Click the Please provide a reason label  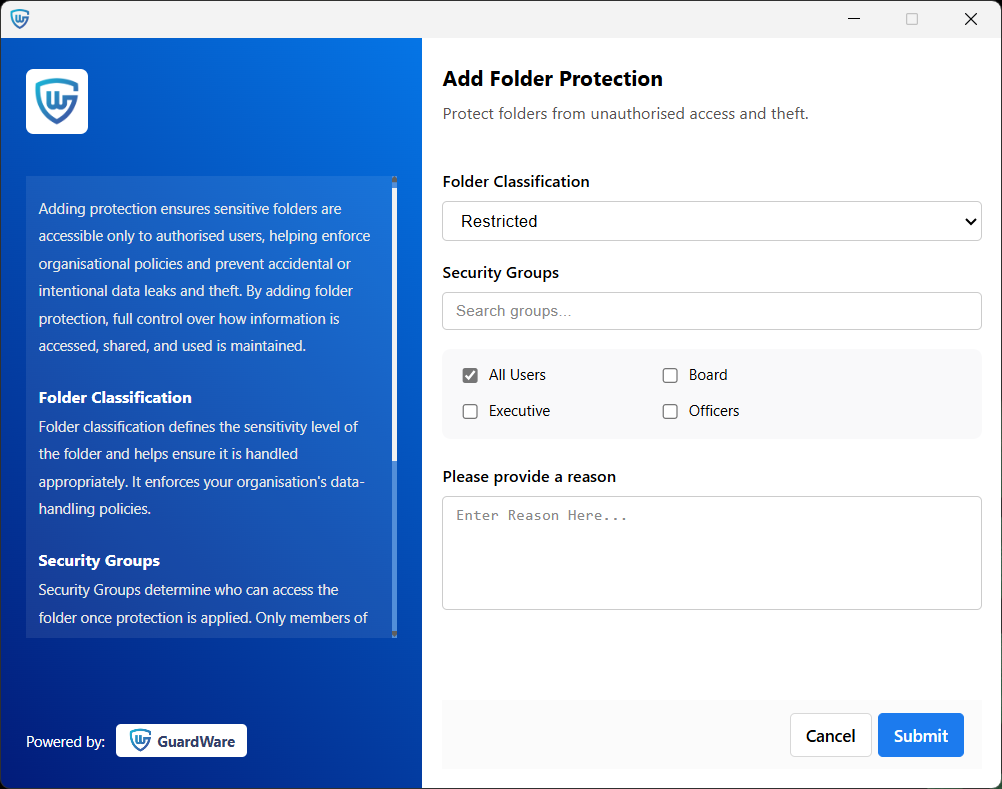[528, 477]
